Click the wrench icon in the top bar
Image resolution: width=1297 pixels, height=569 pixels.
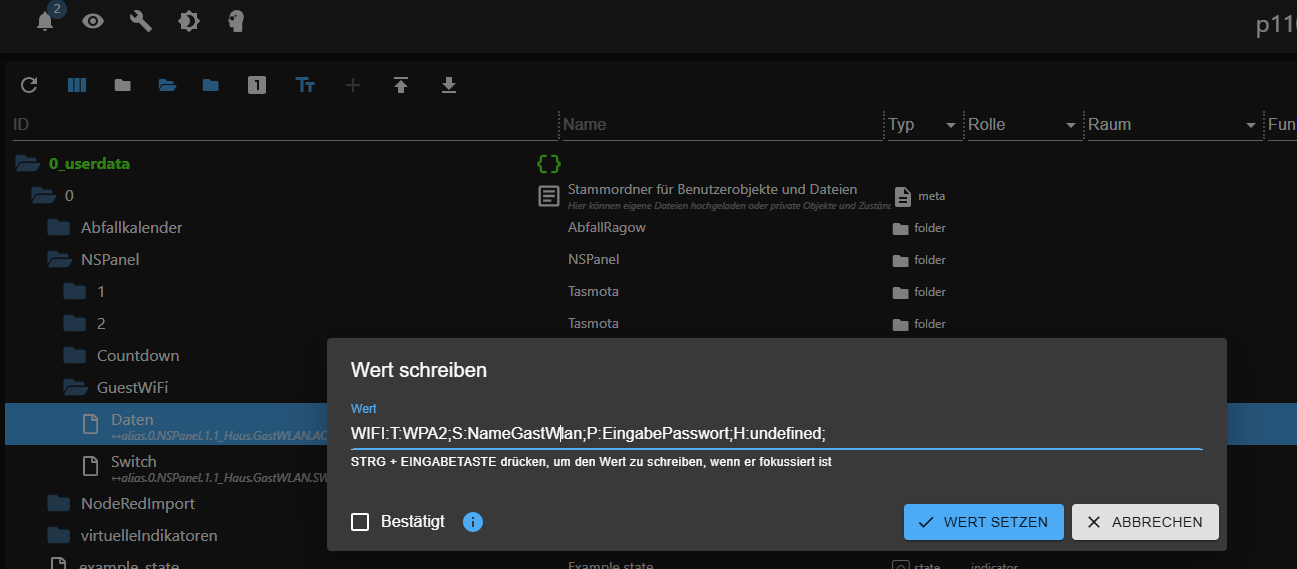(x=141, y=21)
